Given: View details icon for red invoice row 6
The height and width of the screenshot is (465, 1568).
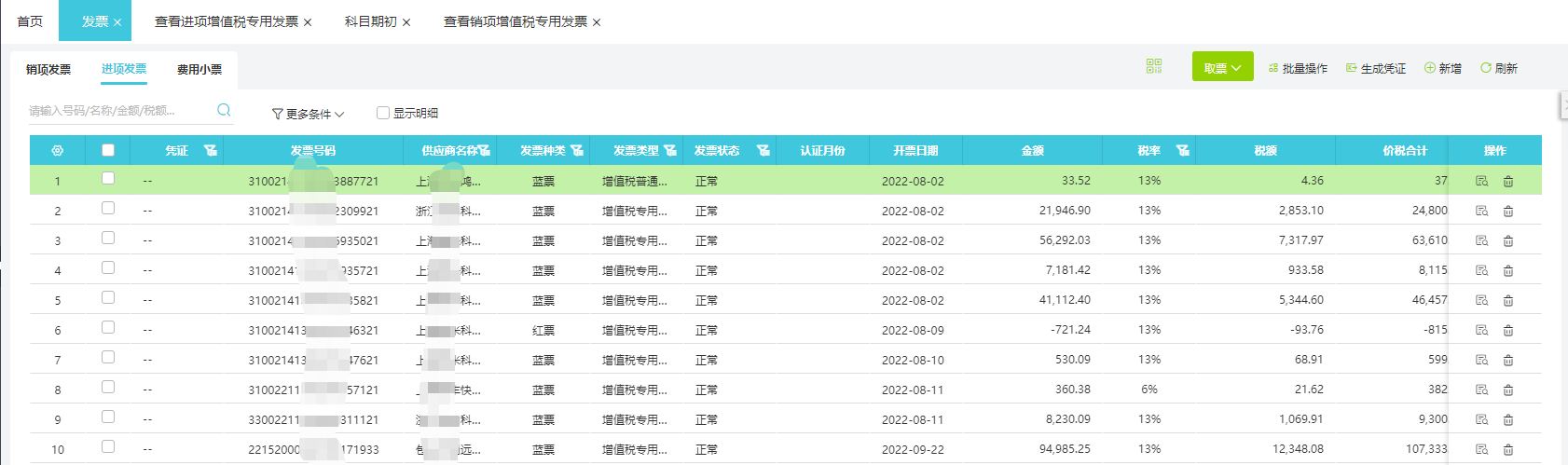Looking at the screenshot, I should 1482,330.
